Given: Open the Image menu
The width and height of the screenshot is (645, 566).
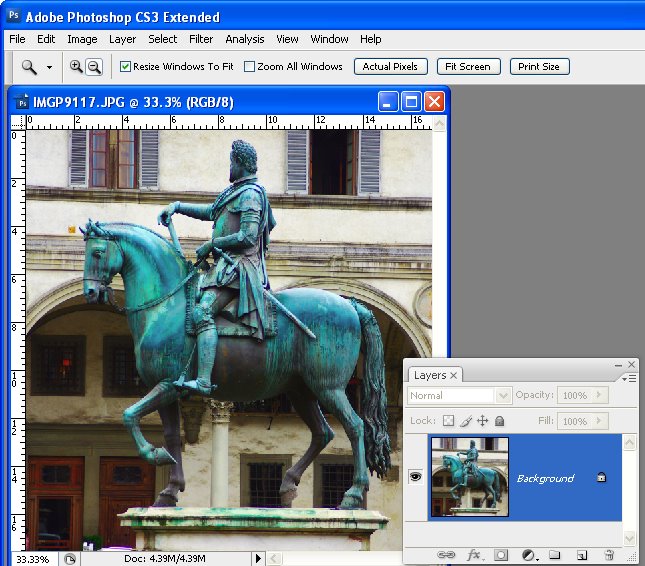Looking at the screenshot, I should (x=82, y=39).
